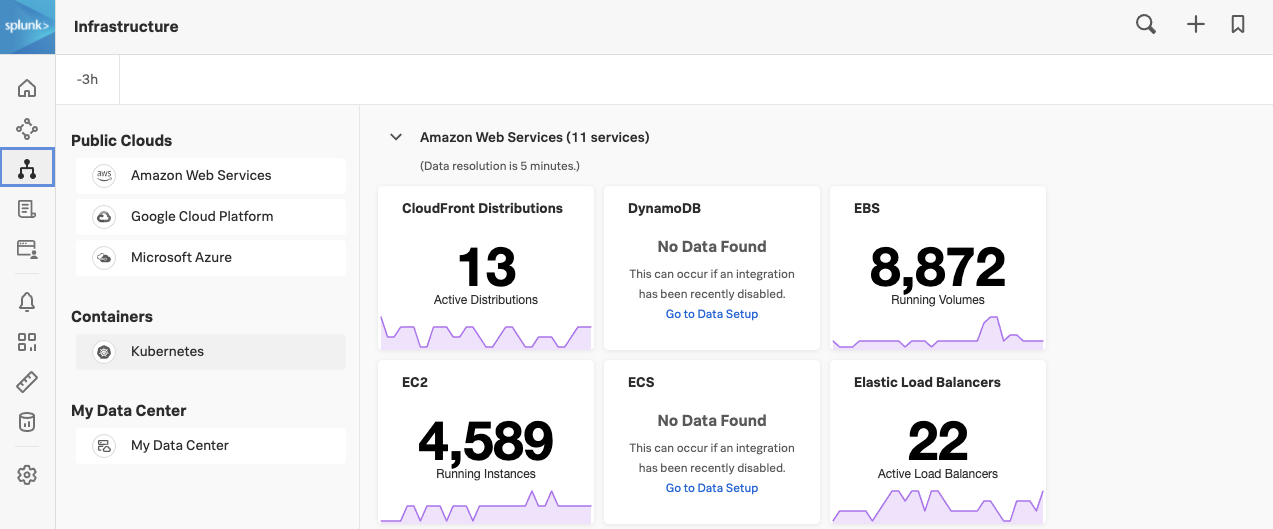Click Go to Data Setup under DynamoDB
Screen dimensions: 1273x529
click(x=712, y=314)
